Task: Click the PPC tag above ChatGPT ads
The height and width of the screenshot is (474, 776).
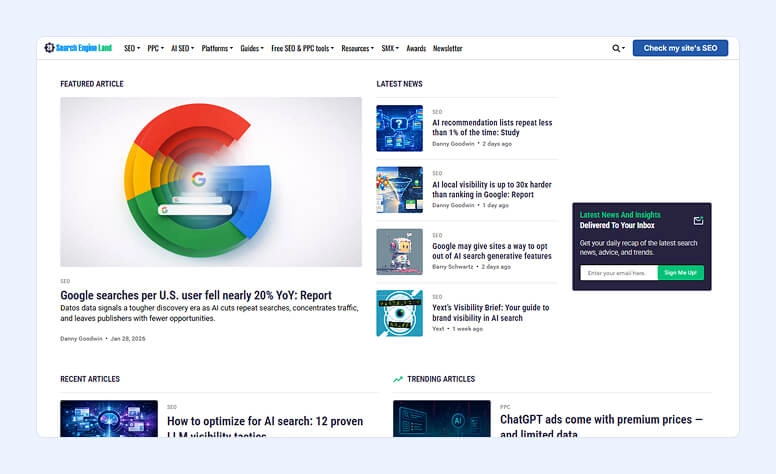Action: pyautogui.click(x=505, y=407)
